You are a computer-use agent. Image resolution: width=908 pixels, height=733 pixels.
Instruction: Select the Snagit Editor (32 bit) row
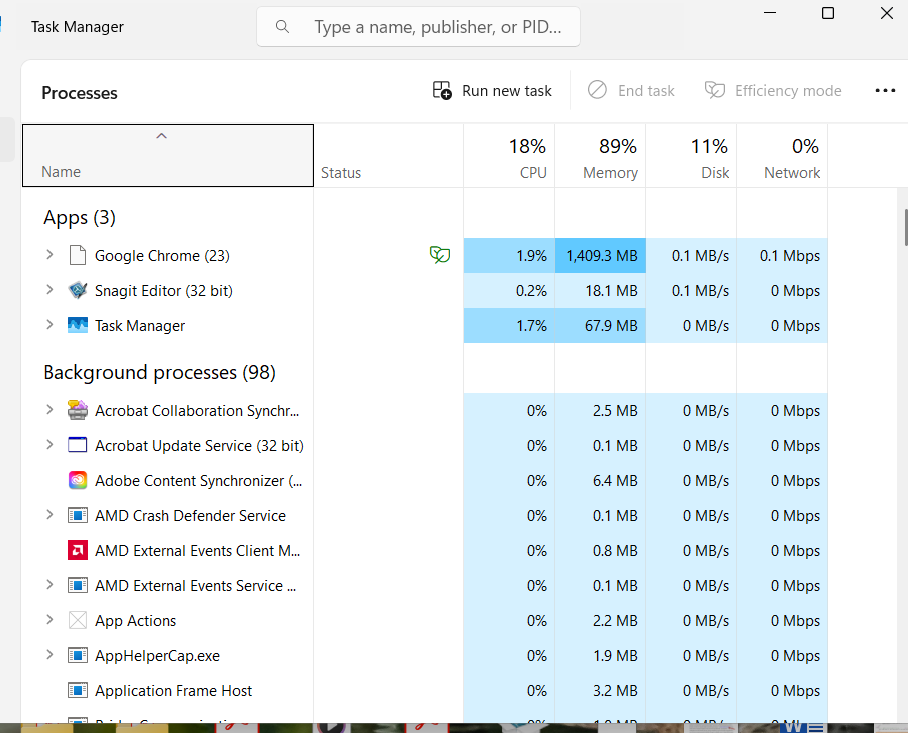(424, 290)
